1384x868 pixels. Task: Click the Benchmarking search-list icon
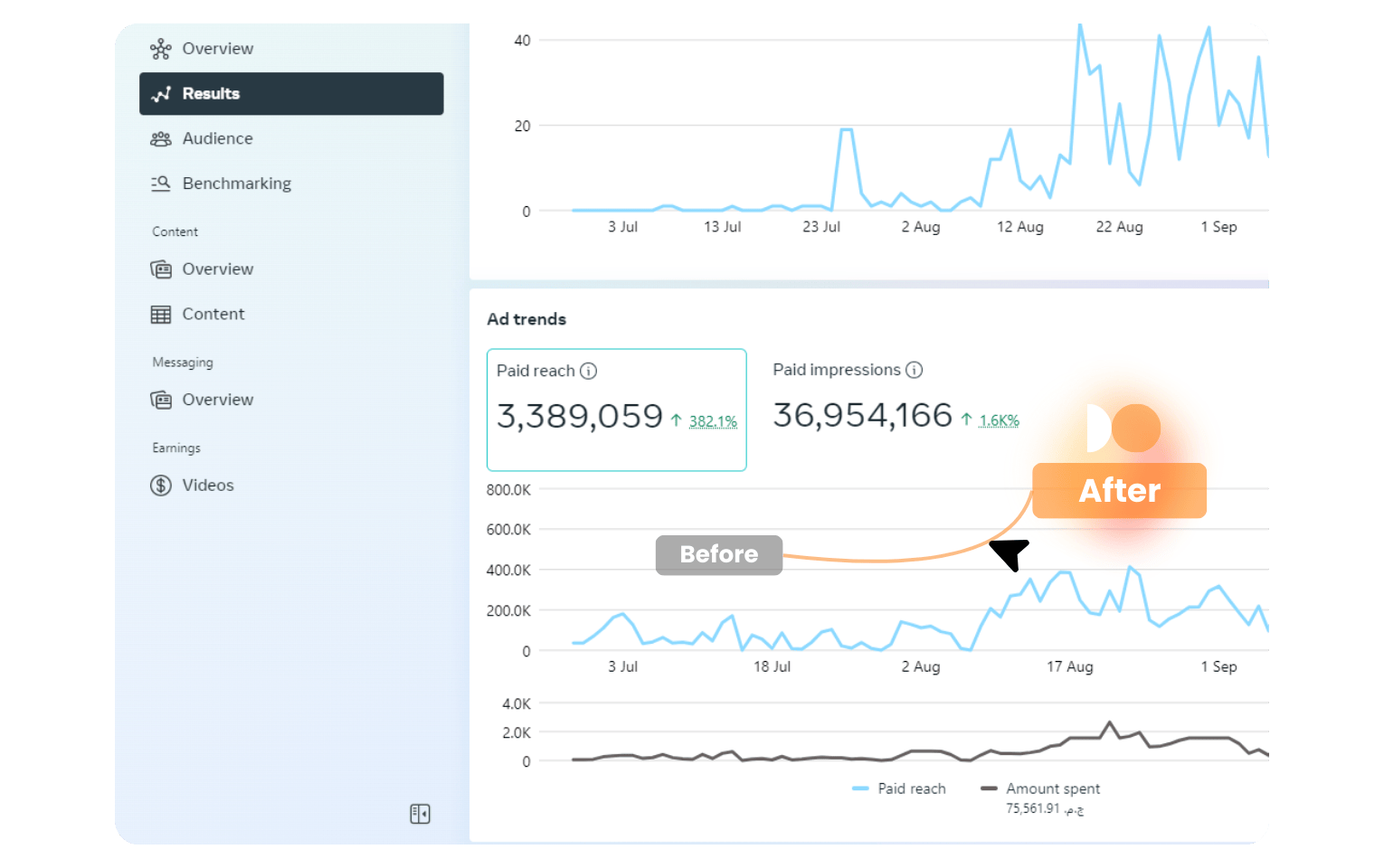(x=161, y=184)
